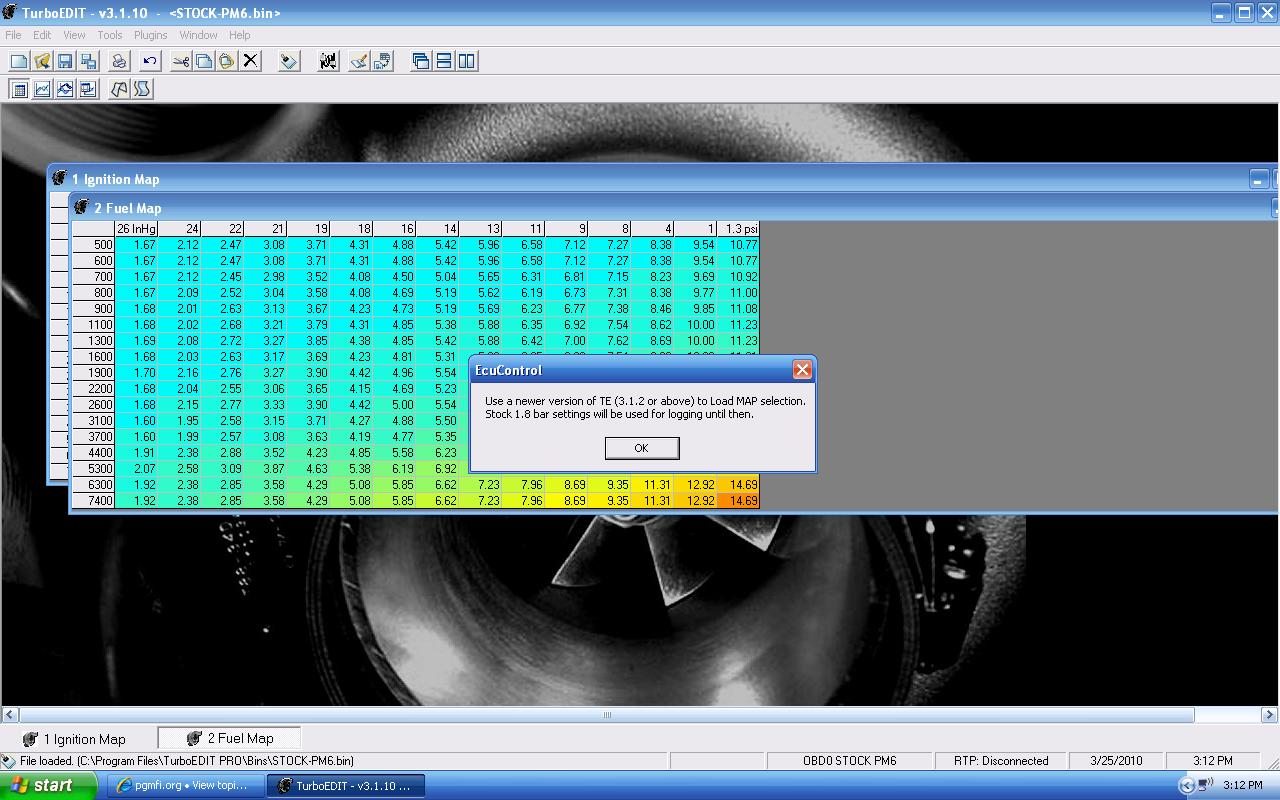1280x800 pixels.
Task: Click the Cascade windows icon
Action: pos(421,62)
